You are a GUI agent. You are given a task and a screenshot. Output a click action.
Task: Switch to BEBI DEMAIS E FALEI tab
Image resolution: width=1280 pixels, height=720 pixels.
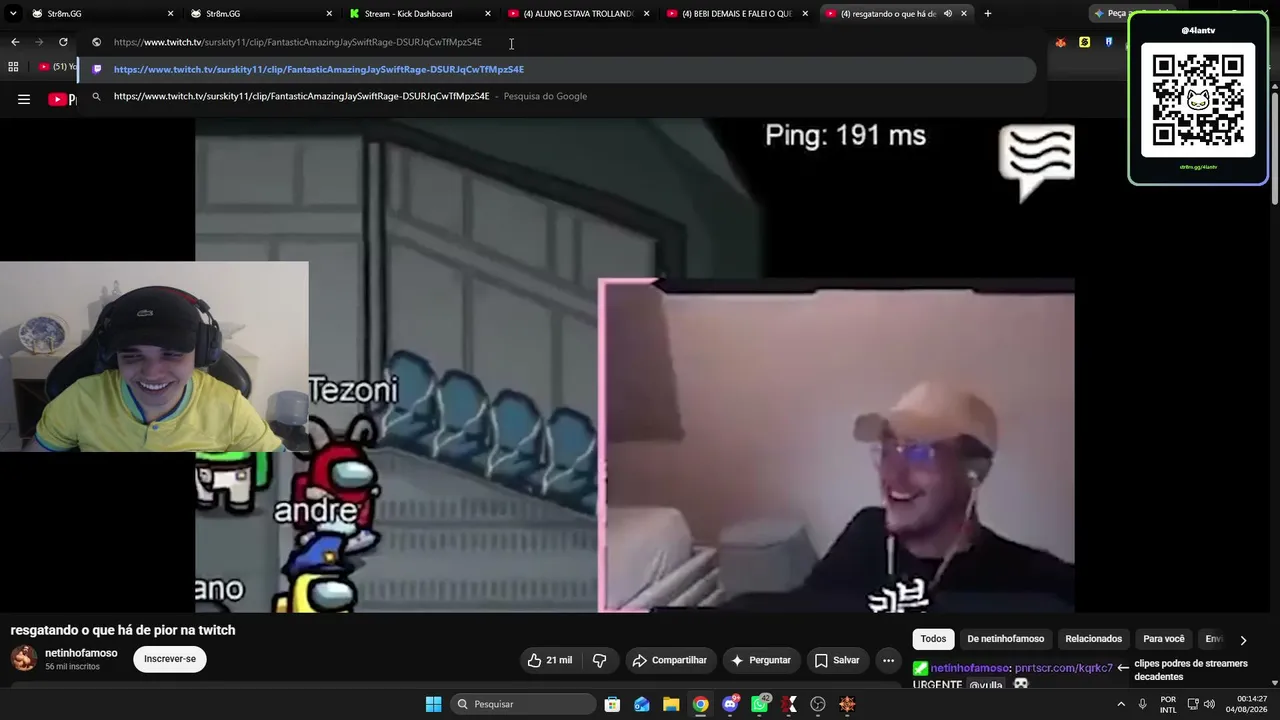click(737, 13)
